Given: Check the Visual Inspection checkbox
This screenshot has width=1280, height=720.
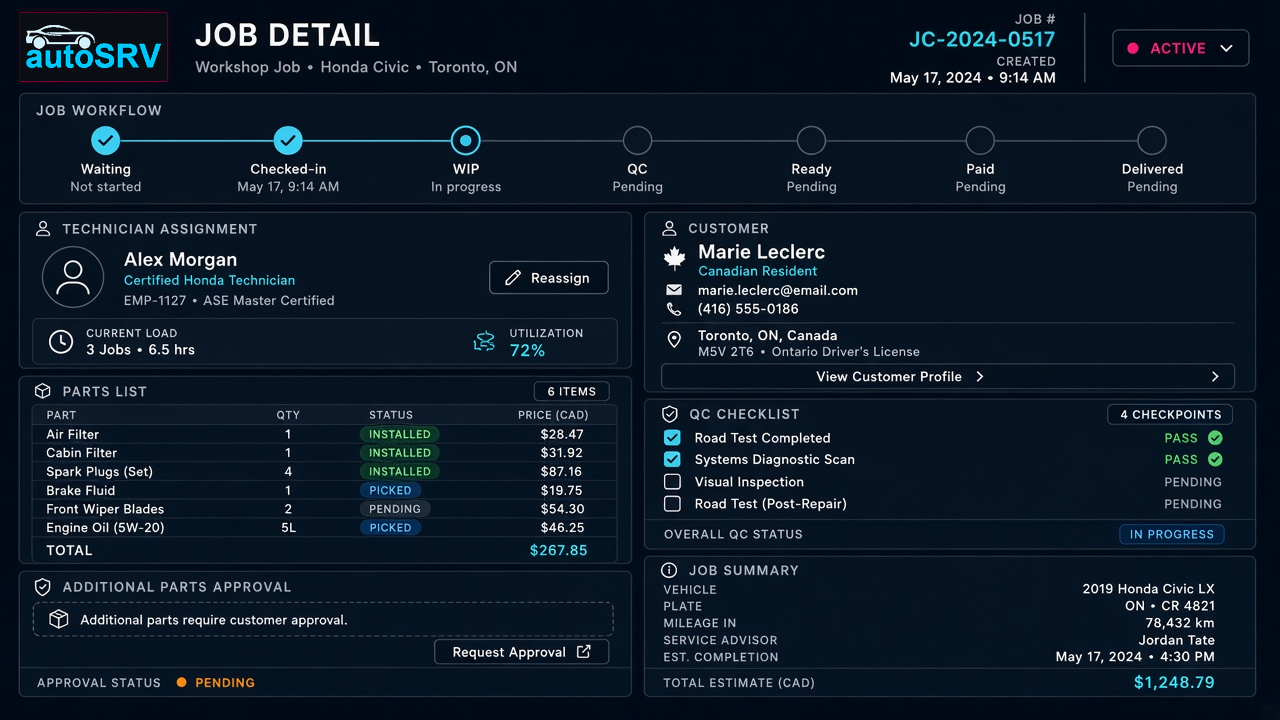Looking at the screenshot, I should 673,482.
